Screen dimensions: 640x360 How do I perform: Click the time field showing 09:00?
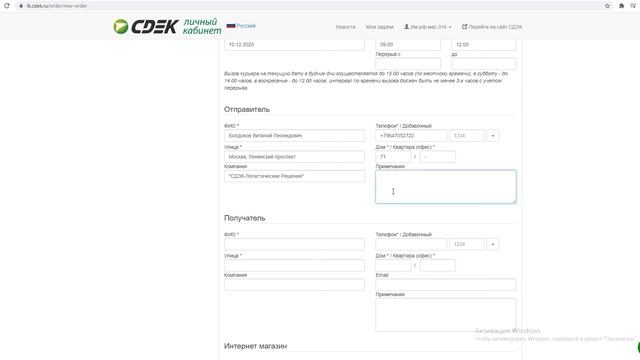click(408, 44)
